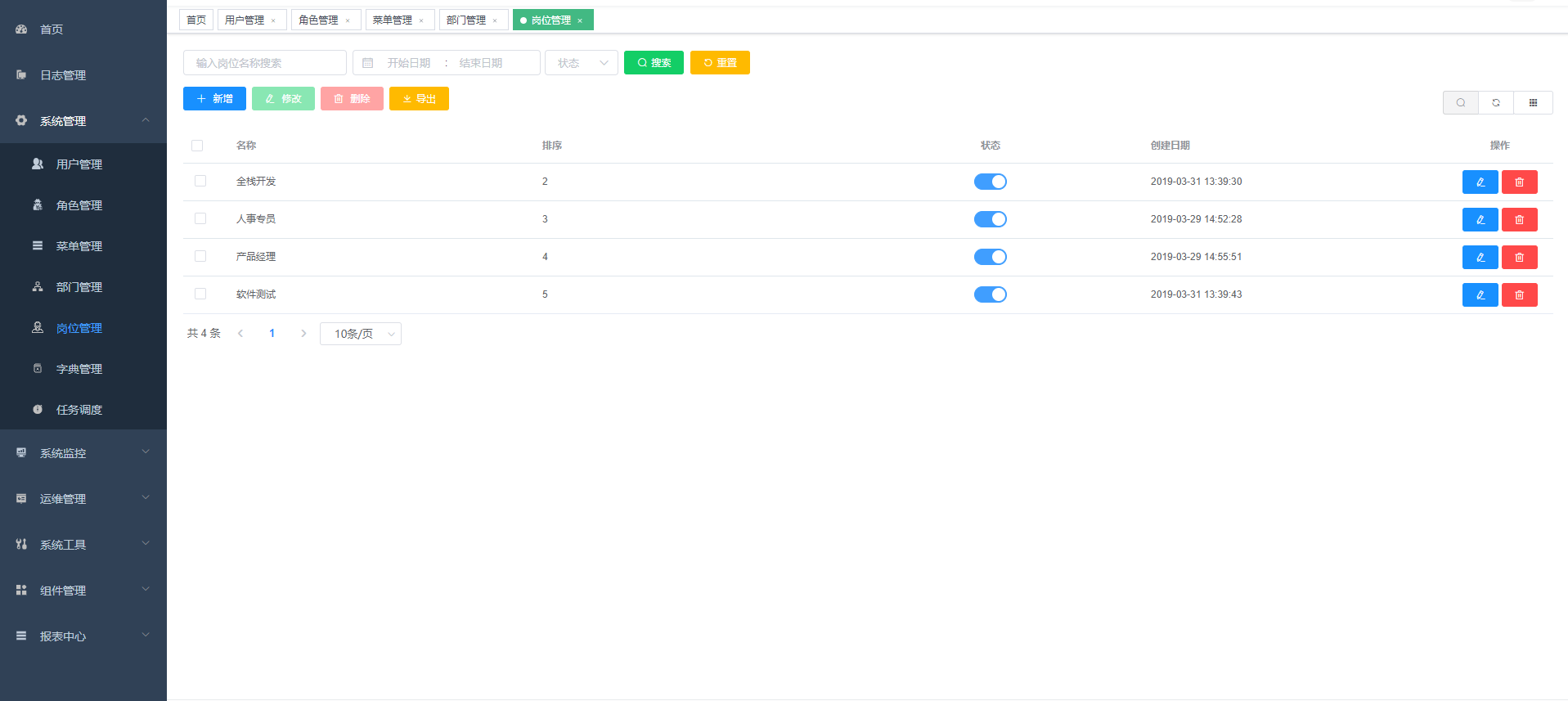
Task: Click the 开始日期 date field
Action: tap(409, 63)
